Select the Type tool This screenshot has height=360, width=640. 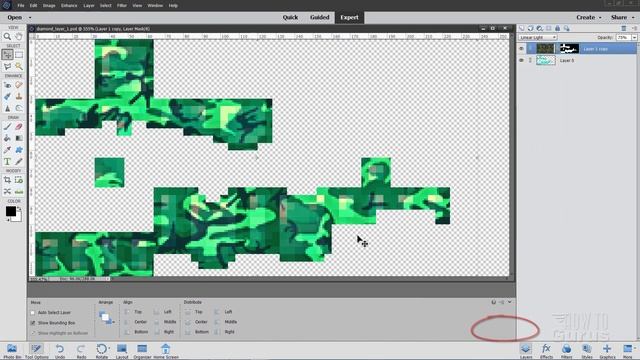pyautogui.click(x=7, y=162)
